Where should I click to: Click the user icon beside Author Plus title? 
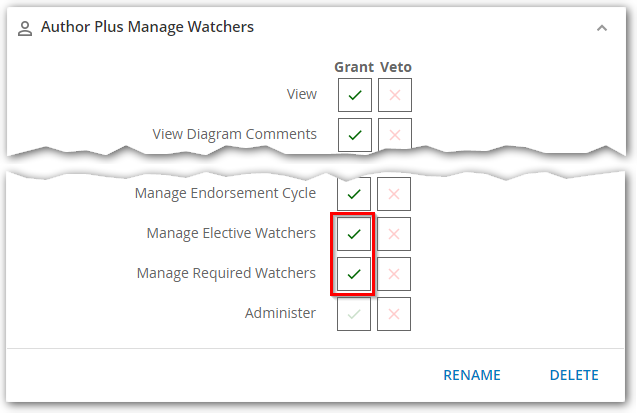point(26,28)
